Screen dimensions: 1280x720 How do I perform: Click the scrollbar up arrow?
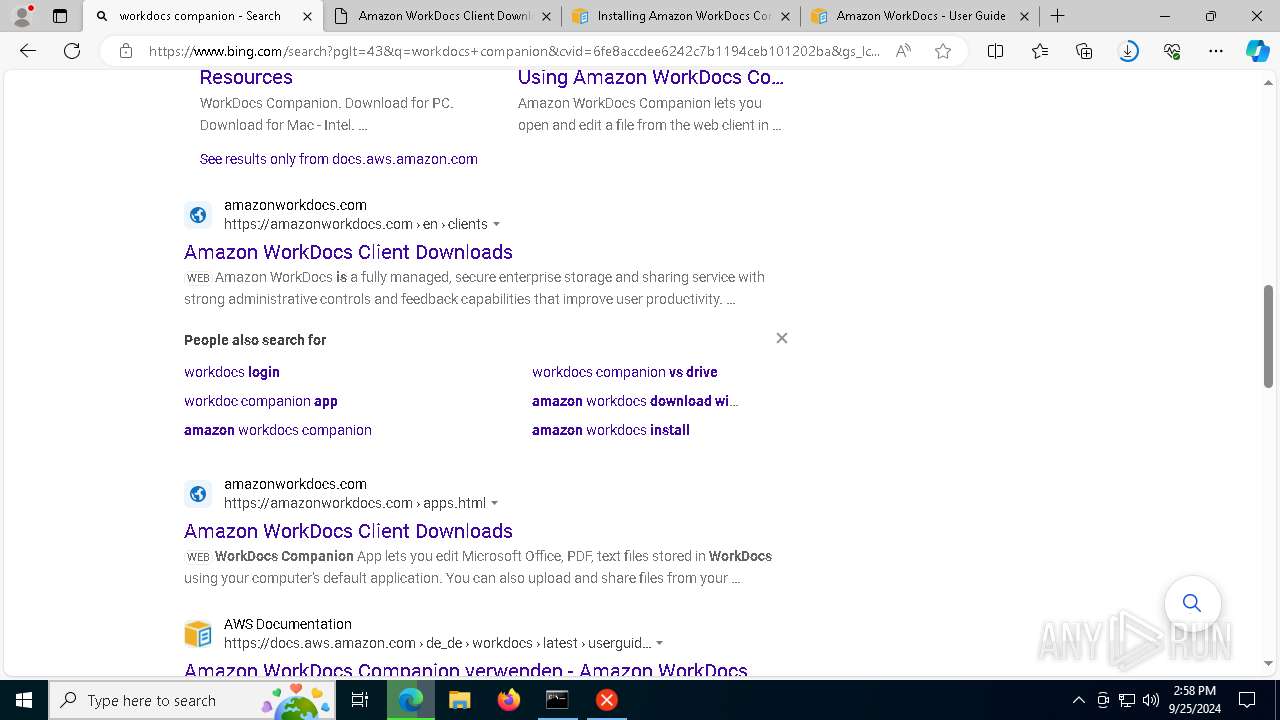click(x=1268, y=83)
